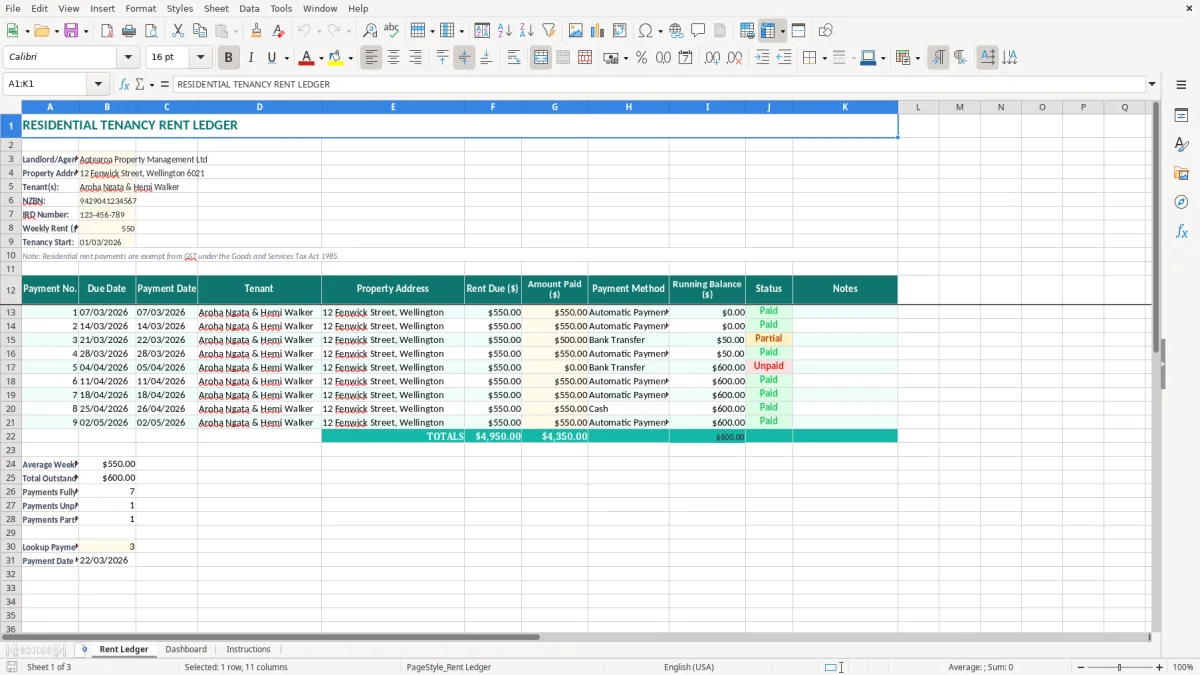Toggle merge and center cells

point(541,58)
